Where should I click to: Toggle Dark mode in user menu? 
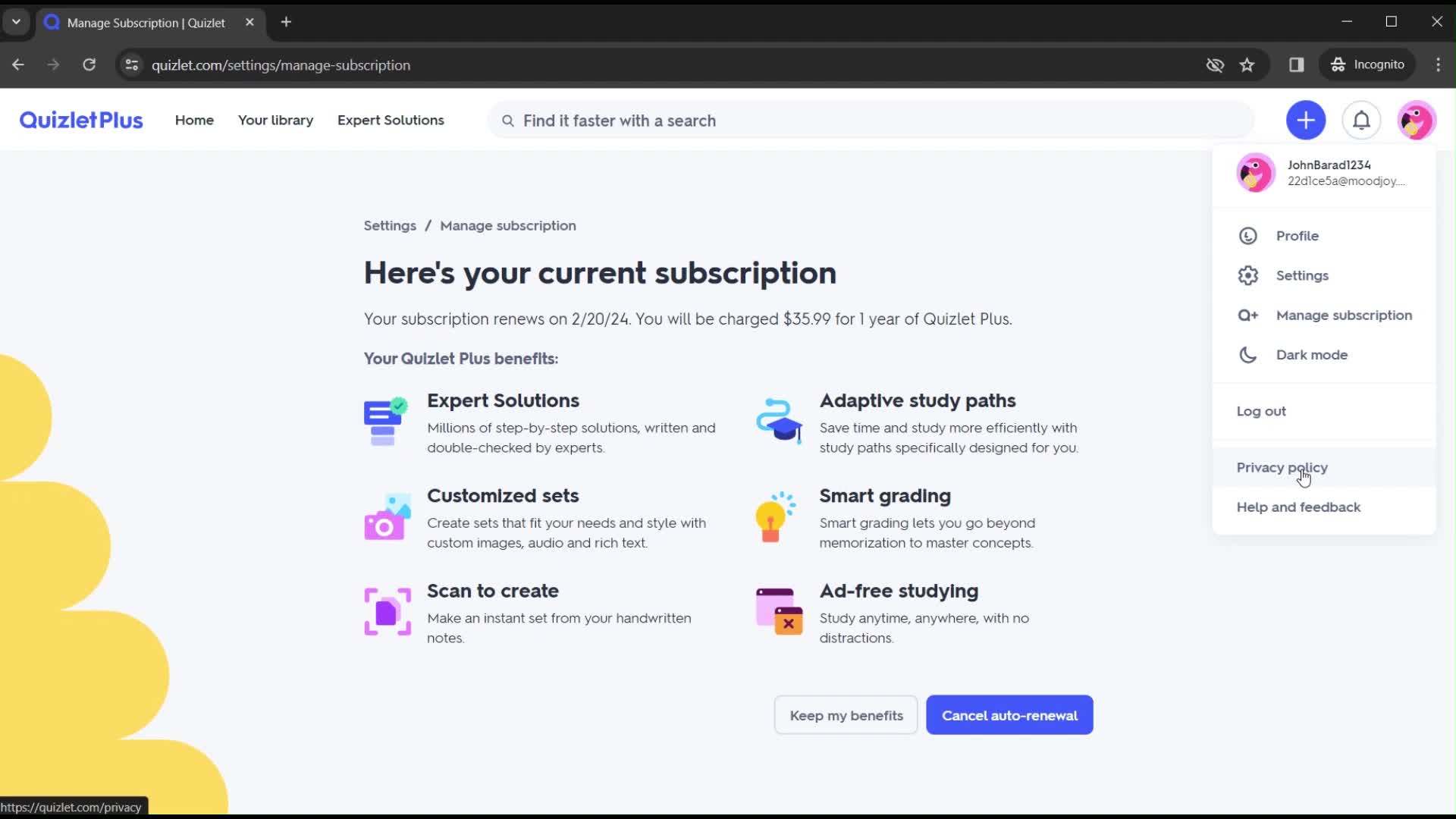point(1311,354)
